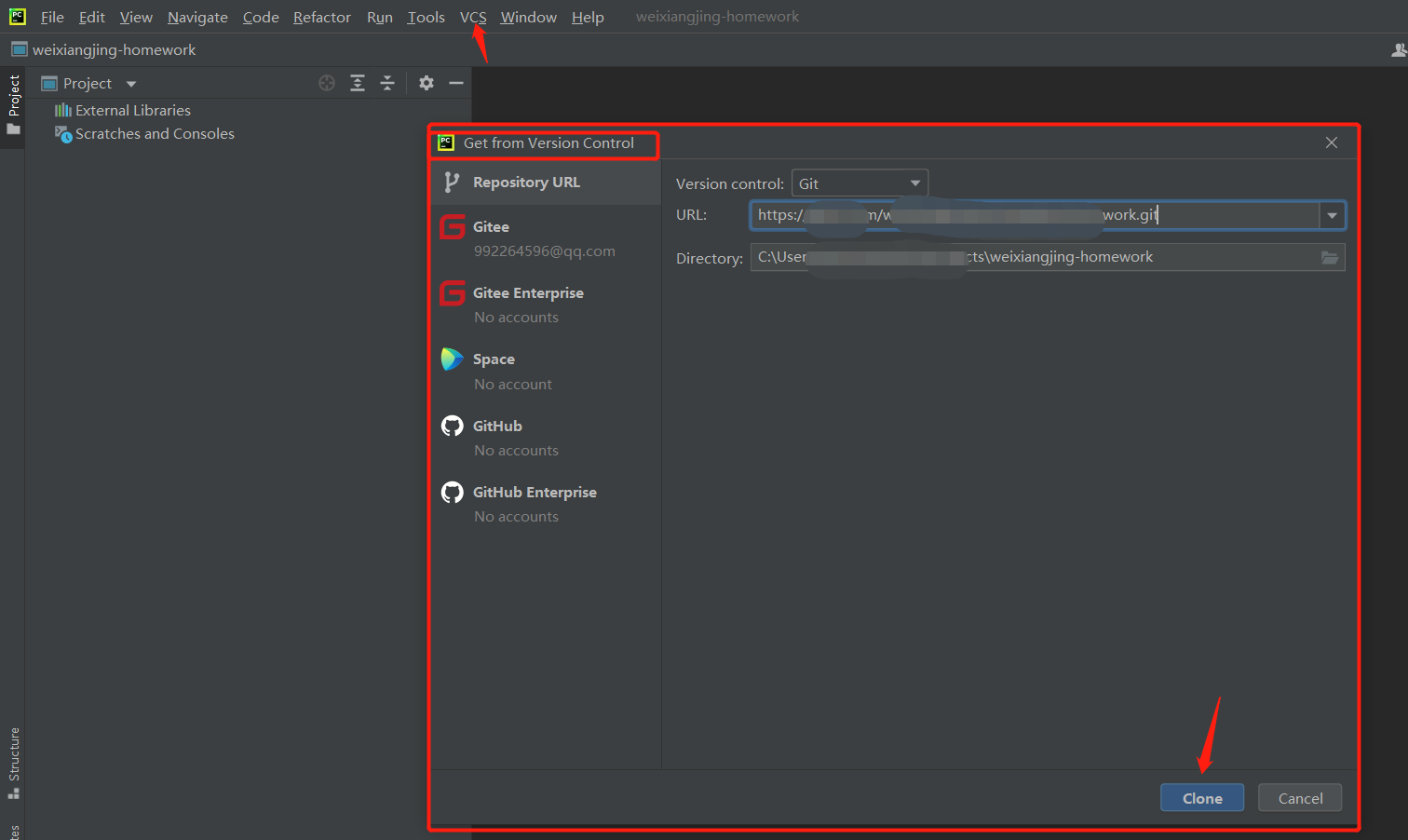Viewport: 1408px width, 840px height.
Task: Open Project panel settings gear
Action: 426,83
